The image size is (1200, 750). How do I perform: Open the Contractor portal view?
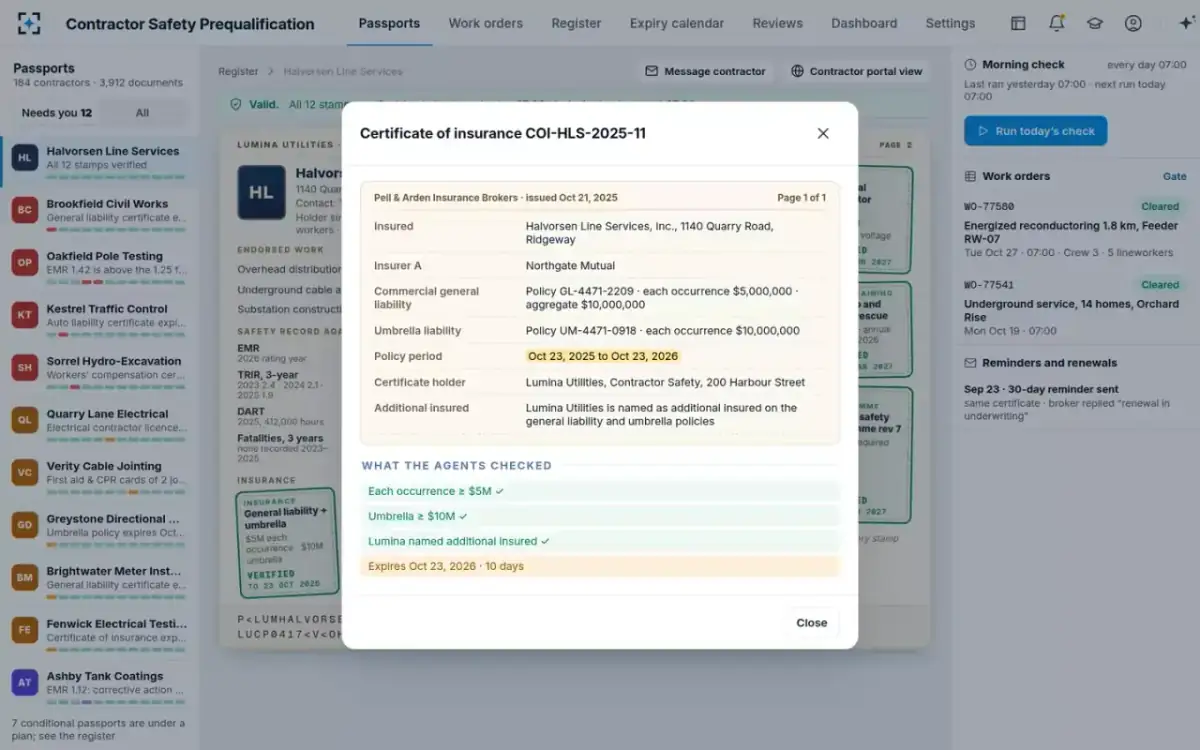(x=856, y=71)
